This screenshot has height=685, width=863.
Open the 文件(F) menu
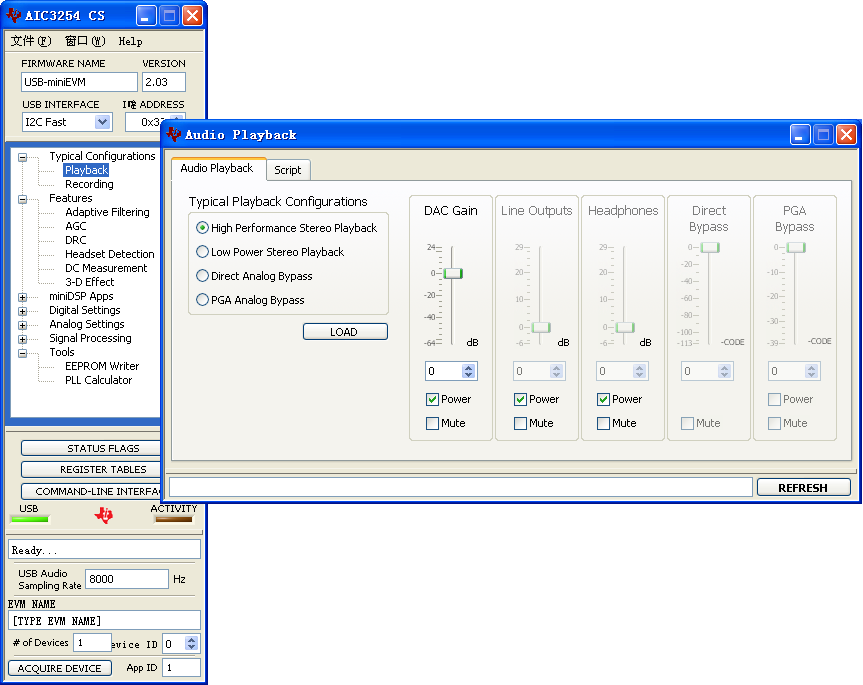pyautogui.click(x=31, y=41)
